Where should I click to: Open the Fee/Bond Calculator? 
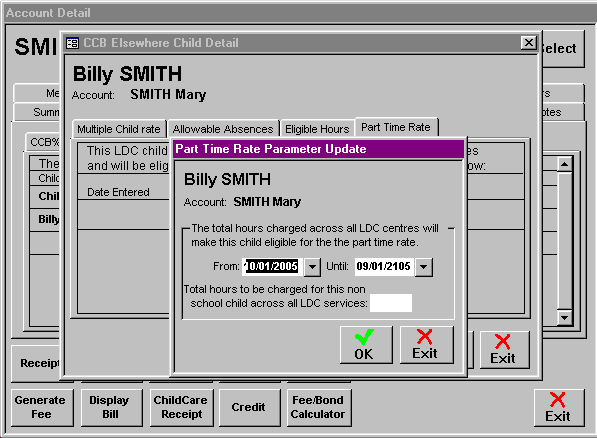[x=318, y=407]
